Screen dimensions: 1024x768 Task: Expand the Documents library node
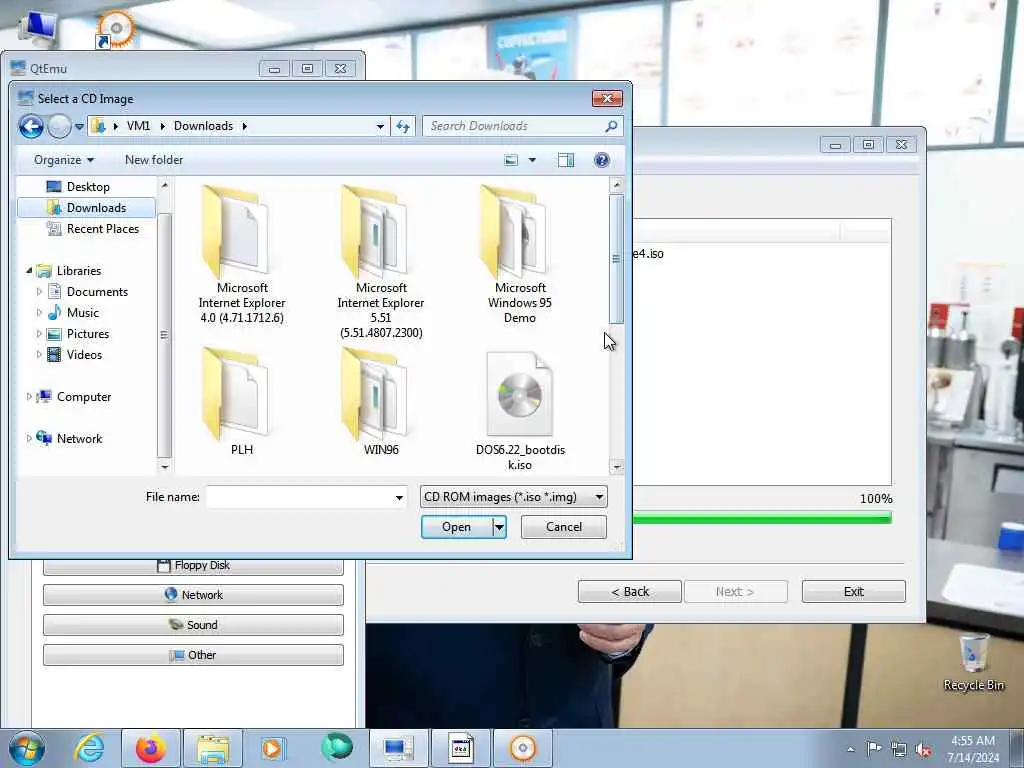(39, 291)
